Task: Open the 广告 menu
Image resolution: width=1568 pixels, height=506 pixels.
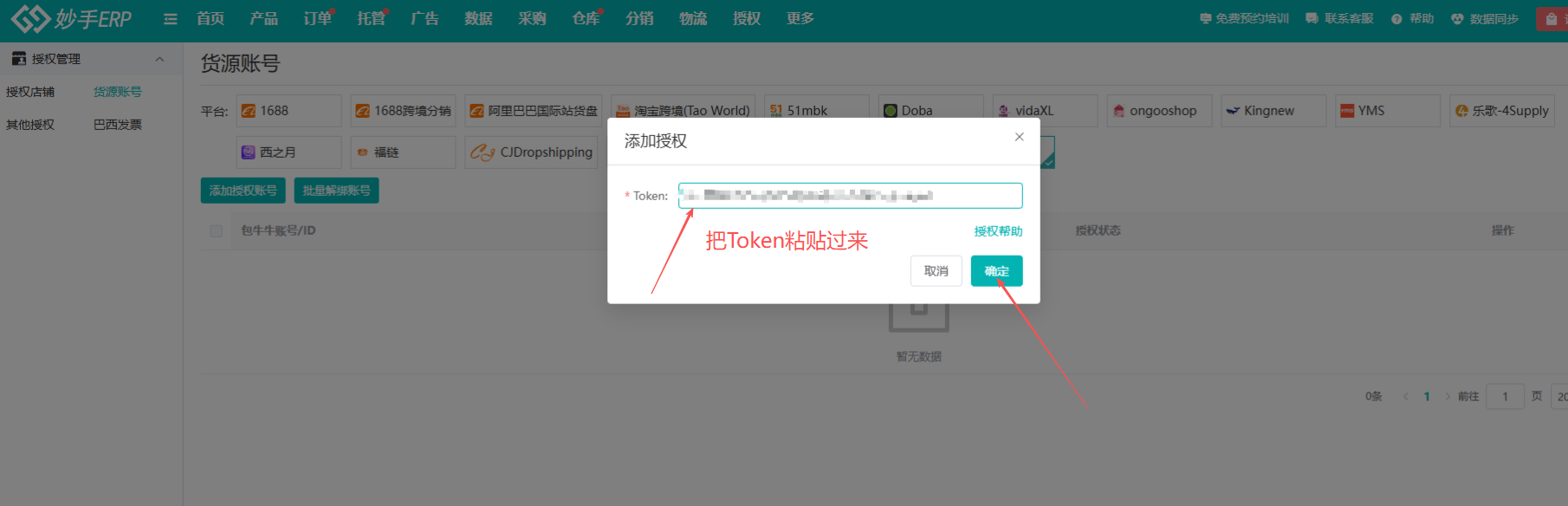Action: (x=424, y=18)
